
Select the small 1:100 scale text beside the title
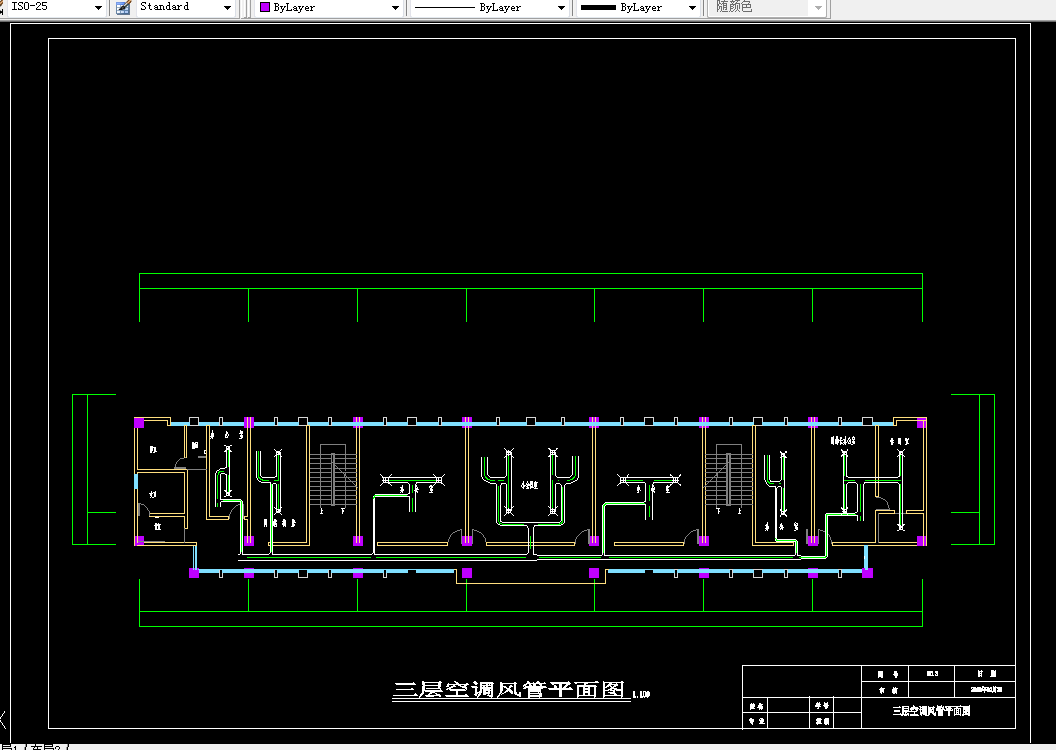(x=641, y=694)
